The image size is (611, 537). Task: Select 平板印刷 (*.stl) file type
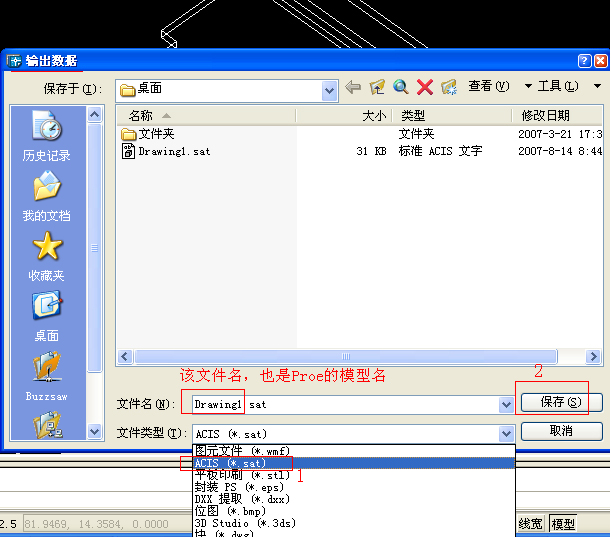pos(354,475)
